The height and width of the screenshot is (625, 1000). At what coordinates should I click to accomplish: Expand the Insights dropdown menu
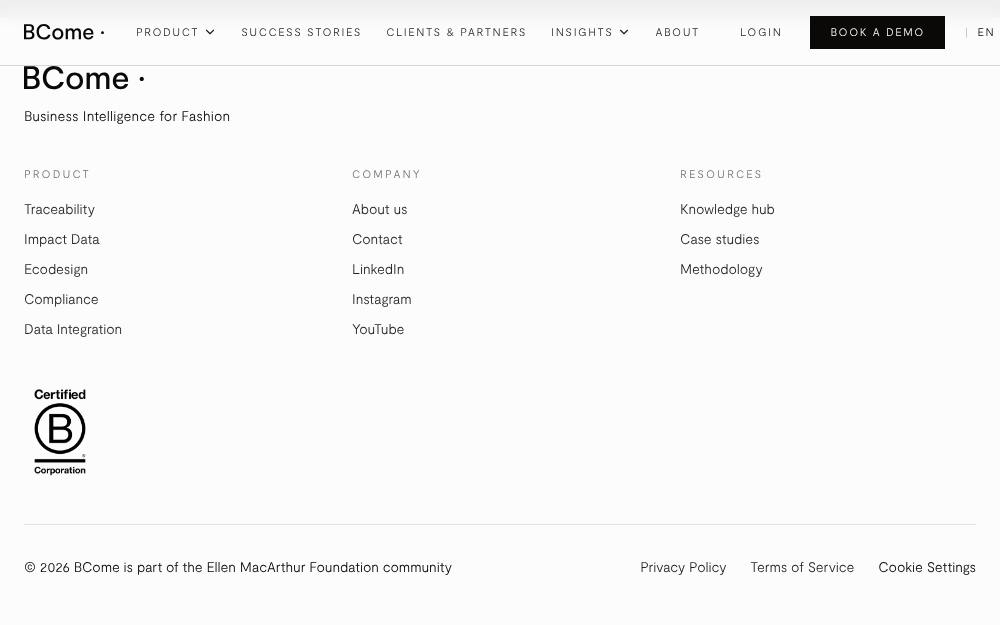click(590, 32)
